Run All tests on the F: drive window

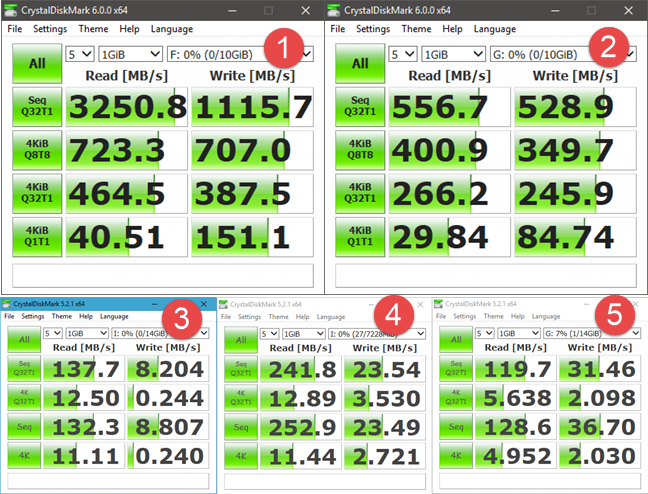[37, 64]
